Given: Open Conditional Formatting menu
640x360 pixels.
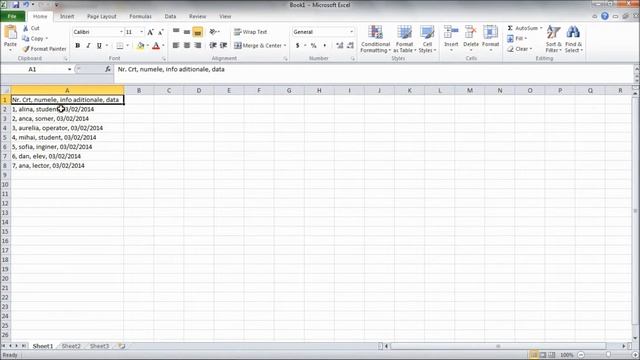Looking at the screenshot, I should 376,39.
